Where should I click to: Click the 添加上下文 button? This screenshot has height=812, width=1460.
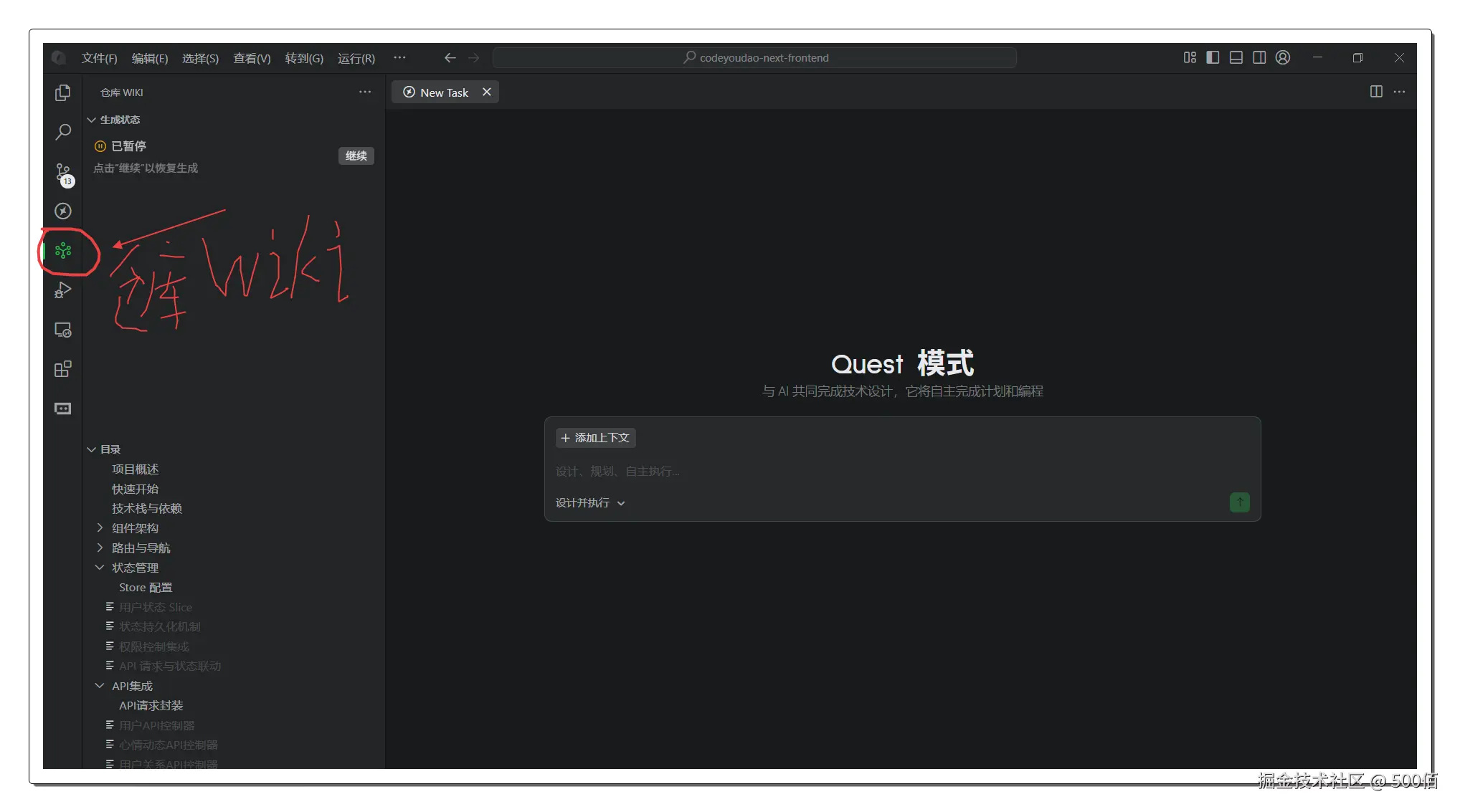(595, 438)
